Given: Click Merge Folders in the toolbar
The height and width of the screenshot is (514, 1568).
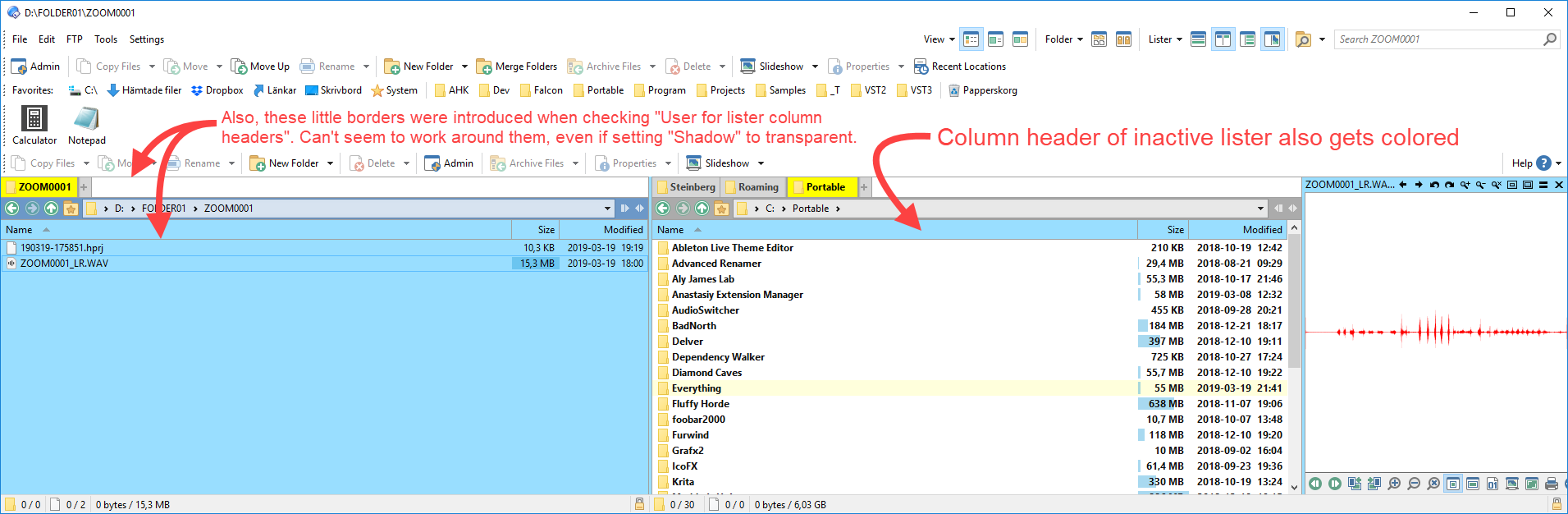Looking at the screenshot, I should tap(517, 67).
